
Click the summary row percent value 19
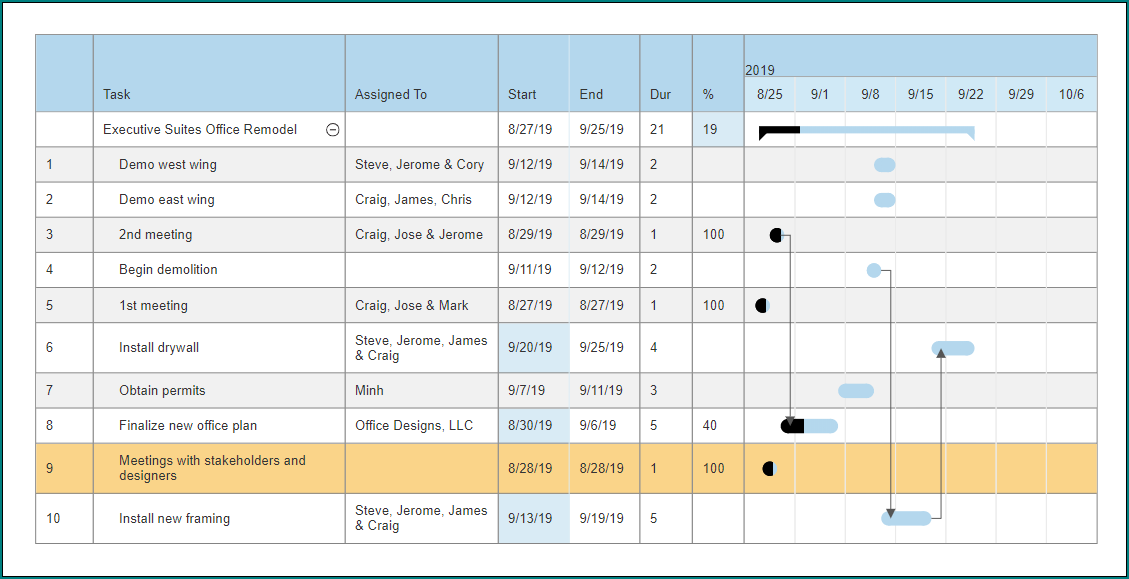pyautogui.click(x=718, y=130)
